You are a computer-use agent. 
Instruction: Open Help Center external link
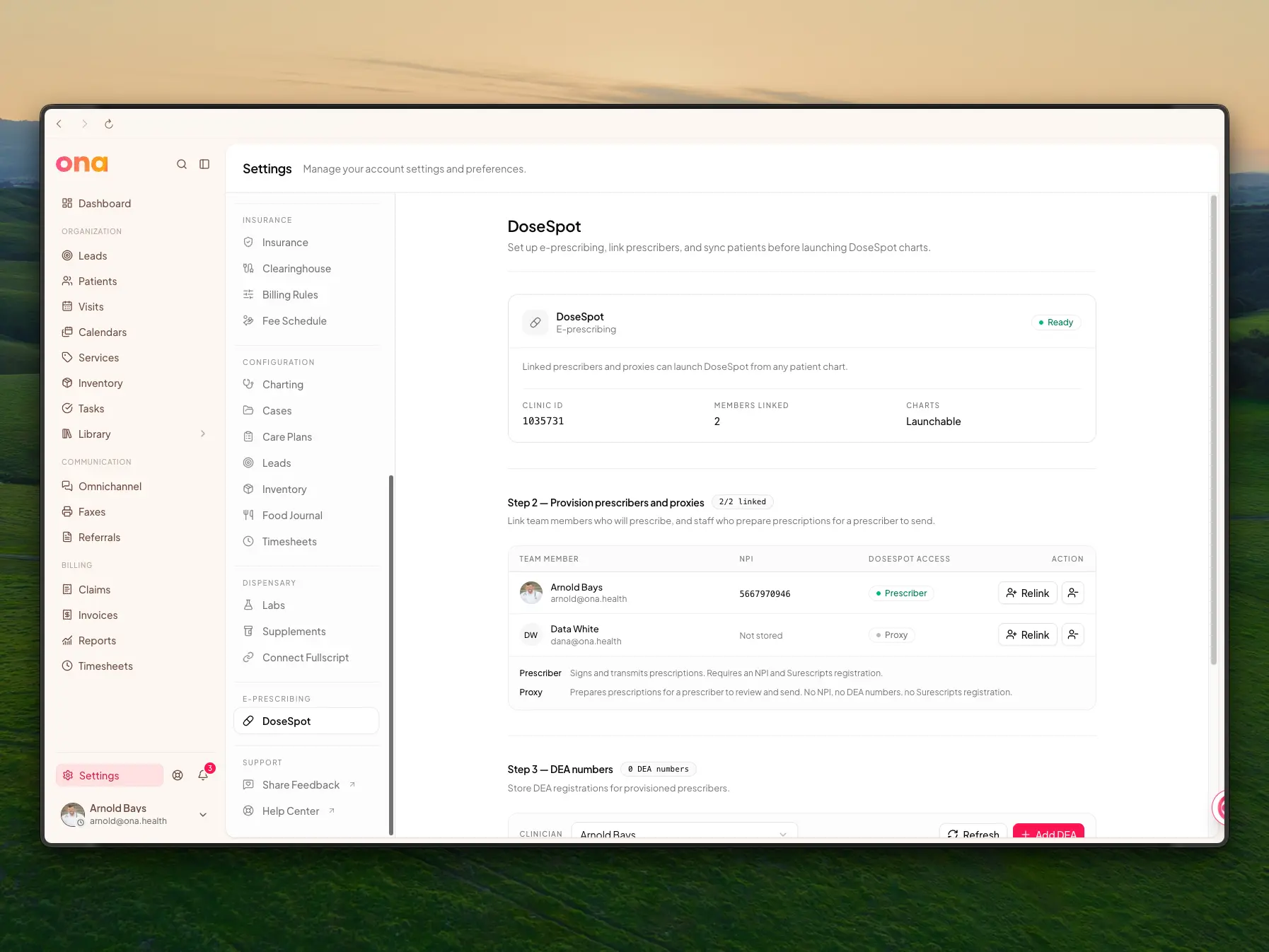click(x=306, y=811)
